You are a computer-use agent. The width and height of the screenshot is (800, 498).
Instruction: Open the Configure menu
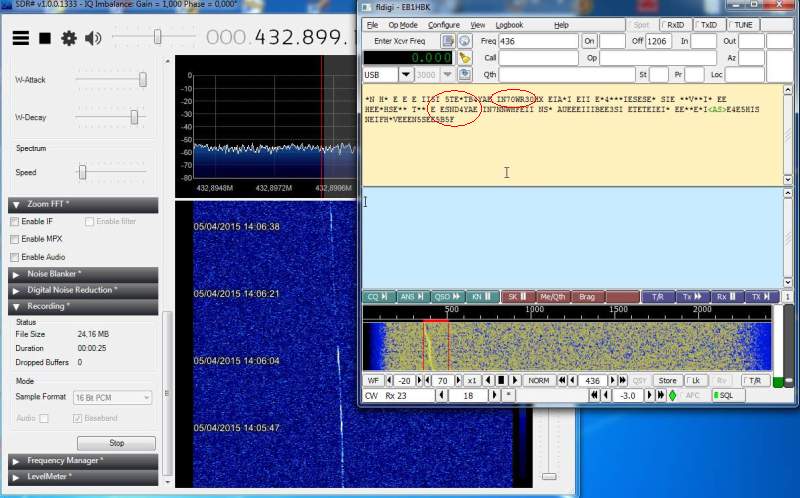[443, 24]
